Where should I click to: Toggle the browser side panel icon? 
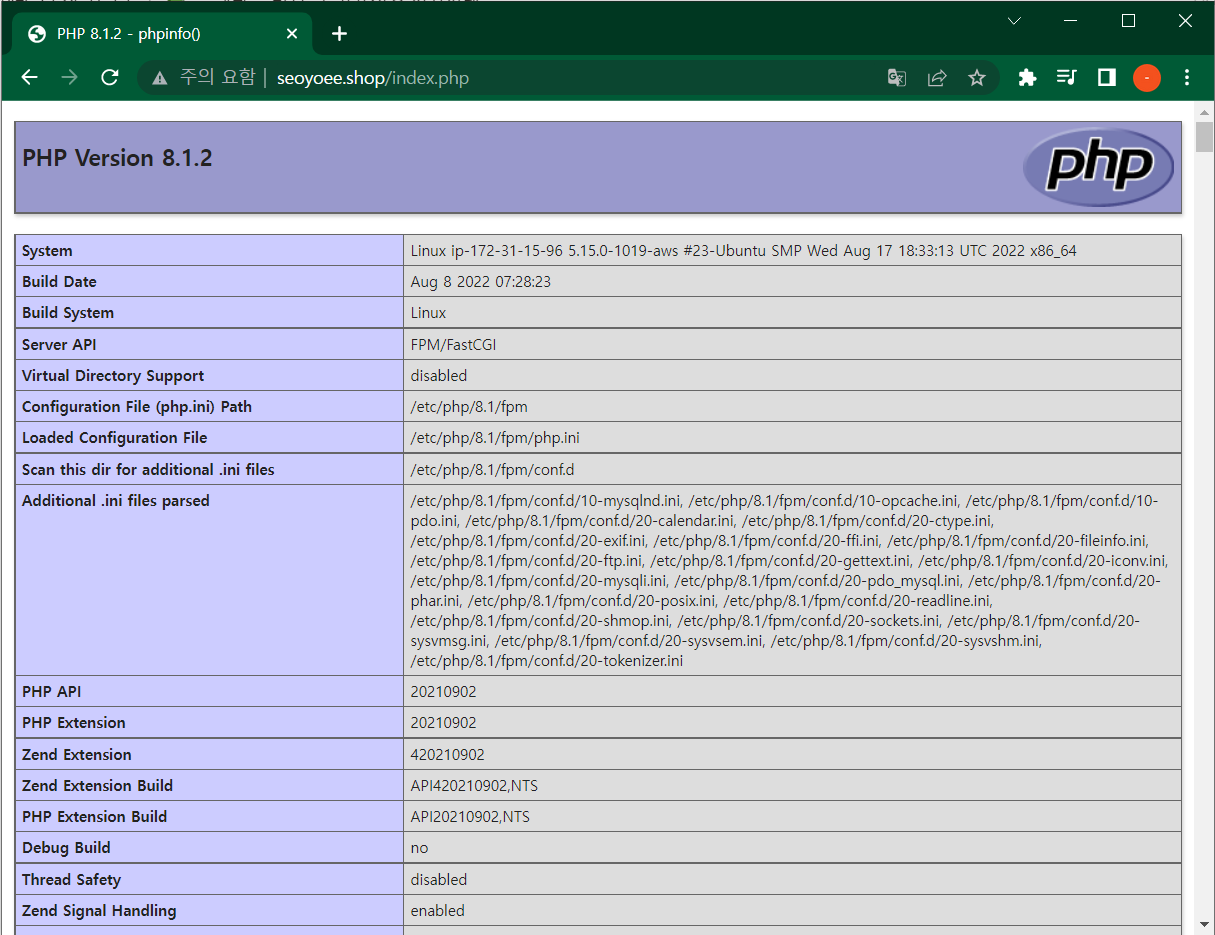(x=1107, y=78)
